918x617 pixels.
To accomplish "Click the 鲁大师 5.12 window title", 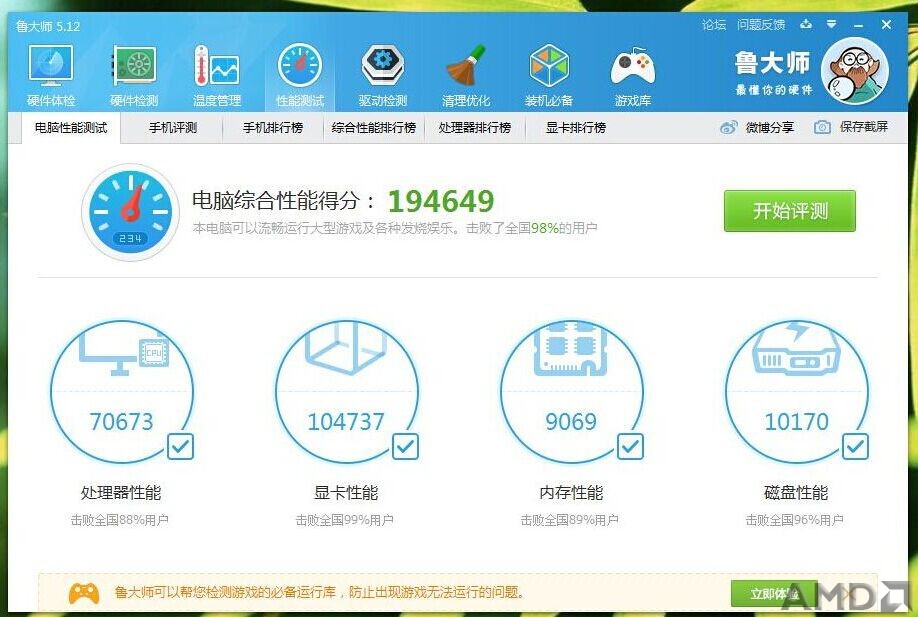I will (48, 26).
